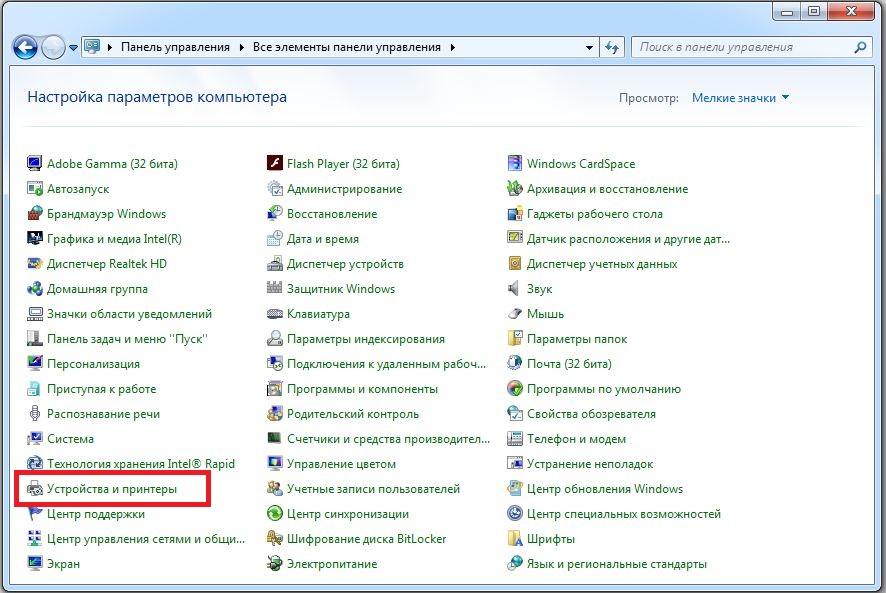
Task: Click the Клавиатура icon
Action: click(x=275, y=314)
